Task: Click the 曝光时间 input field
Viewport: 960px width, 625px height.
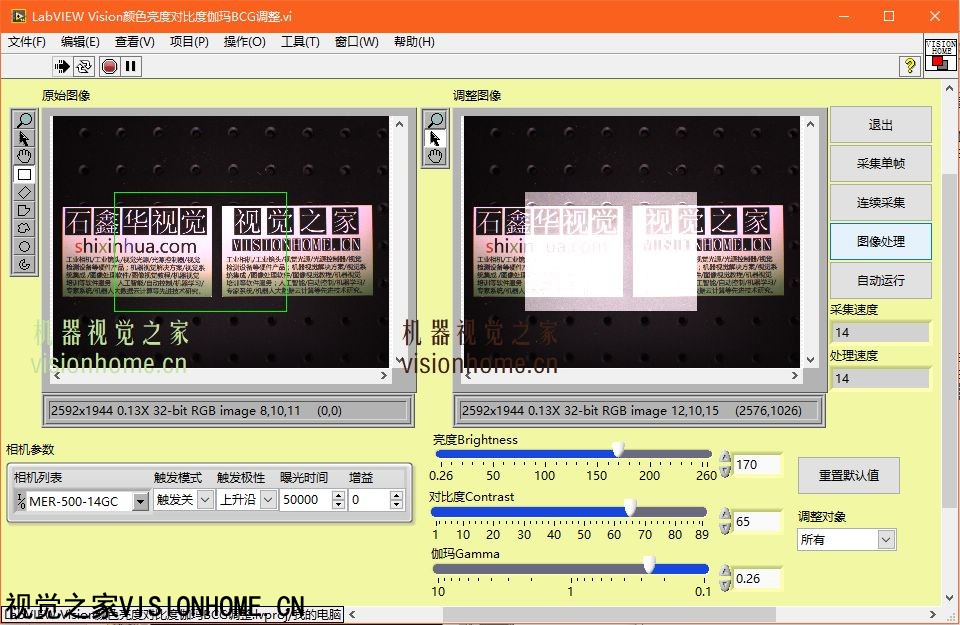Action: 306,500
